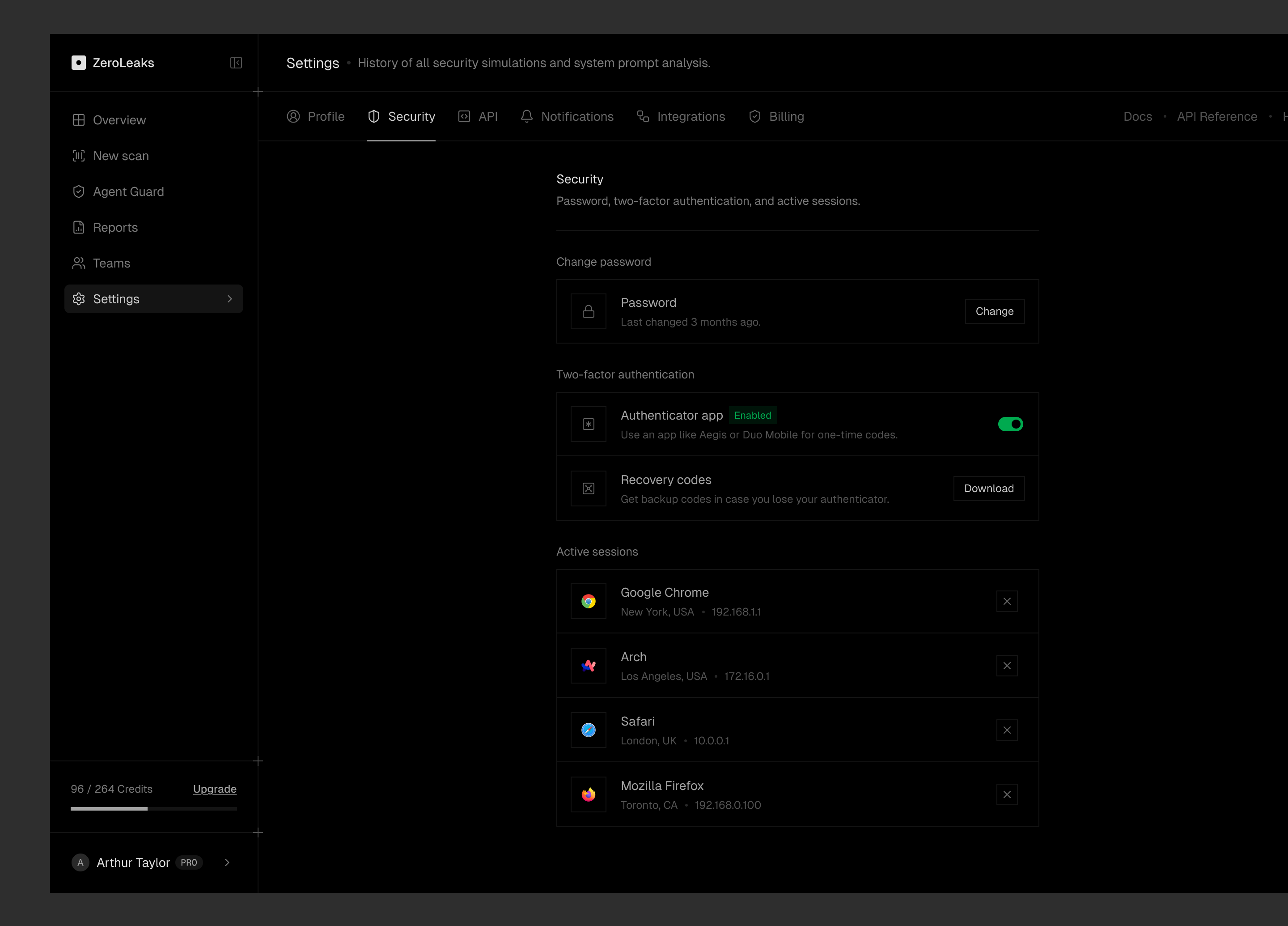This screenshot has width=1288, height=926.
Task: Click the Security shield tab icon
Action: click(374, 116)
